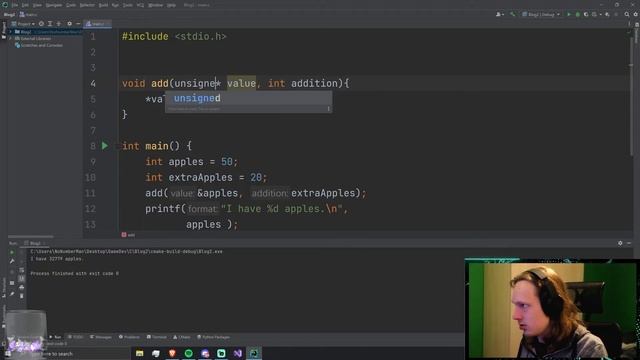
Task: Open IDE settings gear in top-right corner
Action: (636, 14)
